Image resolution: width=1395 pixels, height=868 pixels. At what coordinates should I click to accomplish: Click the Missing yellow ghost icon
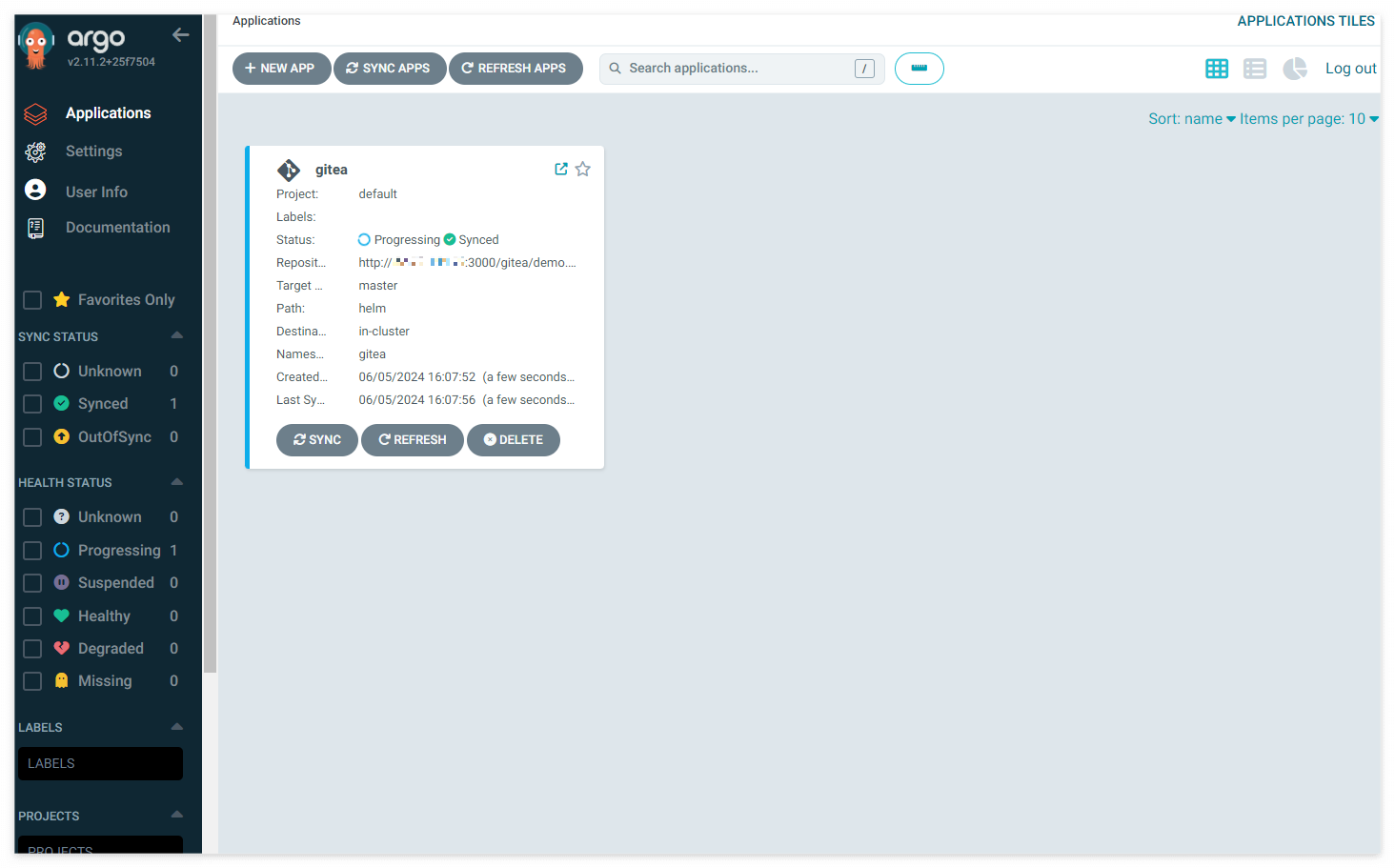[62, 681]
